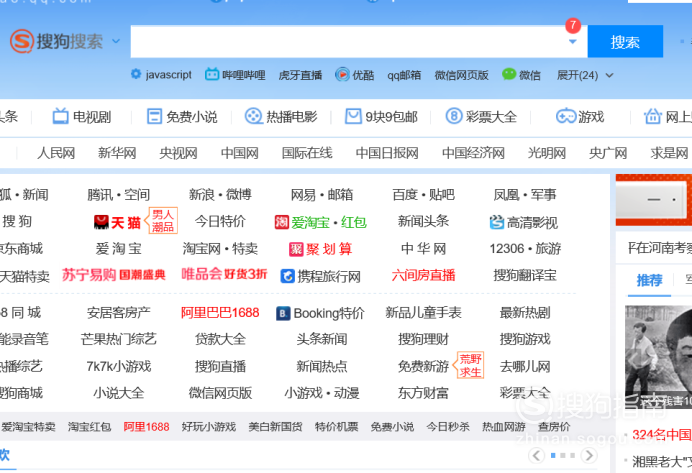Open the javascript shortcut link
This screenshot has height=473, width=692.
(169, 75)
